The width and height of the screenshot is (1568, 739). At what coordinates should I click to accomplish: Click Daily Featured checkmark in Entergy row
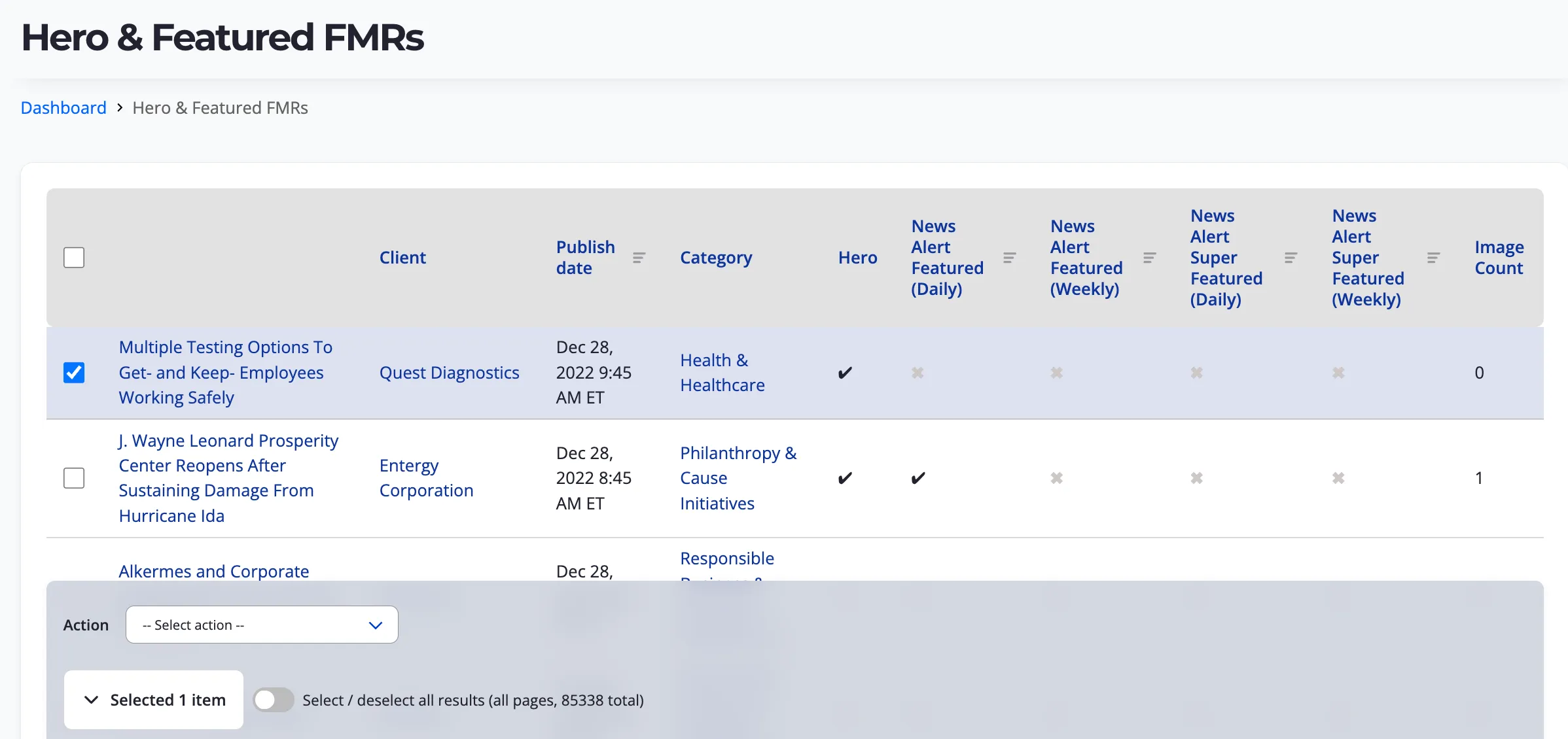(x=918, y=478)
